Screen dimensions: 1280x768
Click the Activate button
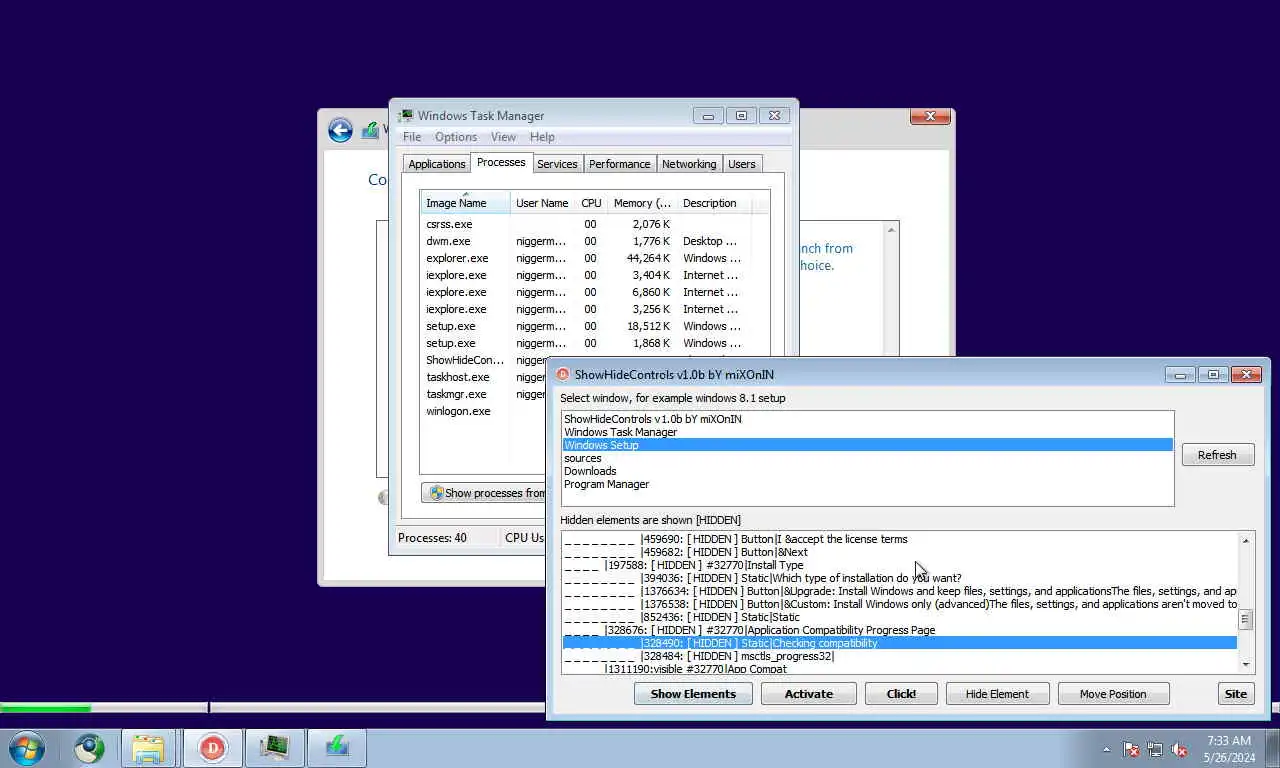click(808, 694)
